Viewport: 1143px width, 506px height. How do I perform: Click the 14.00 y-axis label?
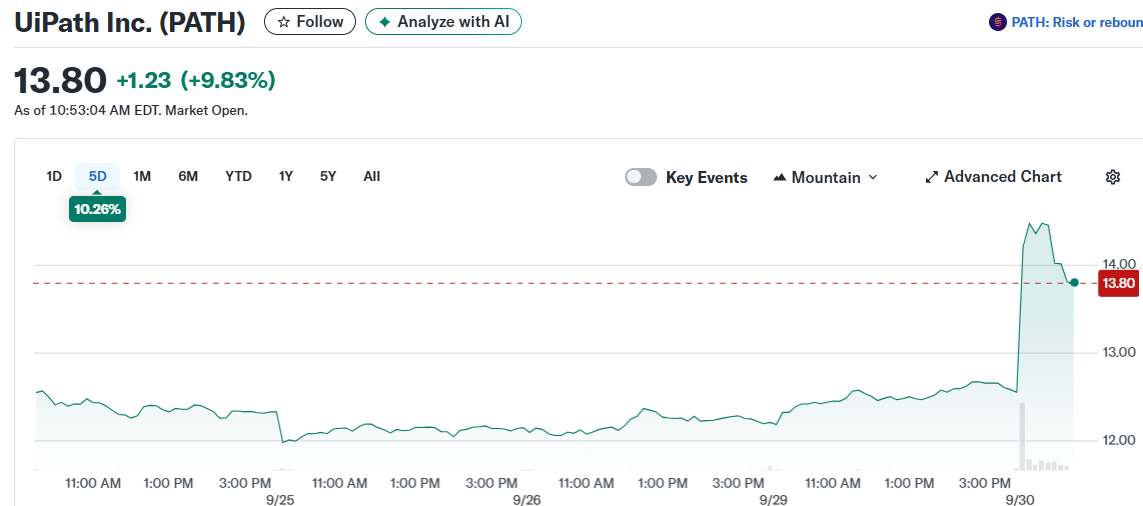tap(1118, 263)
